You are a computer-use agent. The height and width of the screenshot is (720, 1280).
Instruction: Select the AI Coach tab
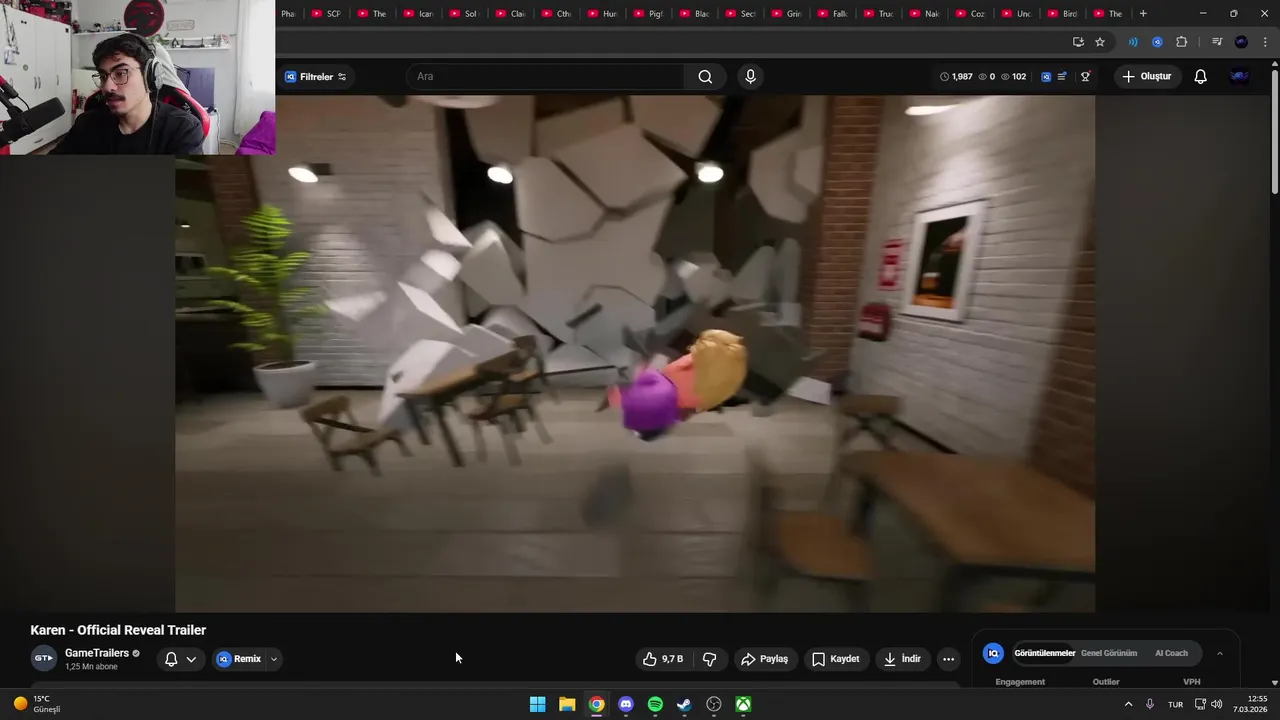click(1171, 653)
